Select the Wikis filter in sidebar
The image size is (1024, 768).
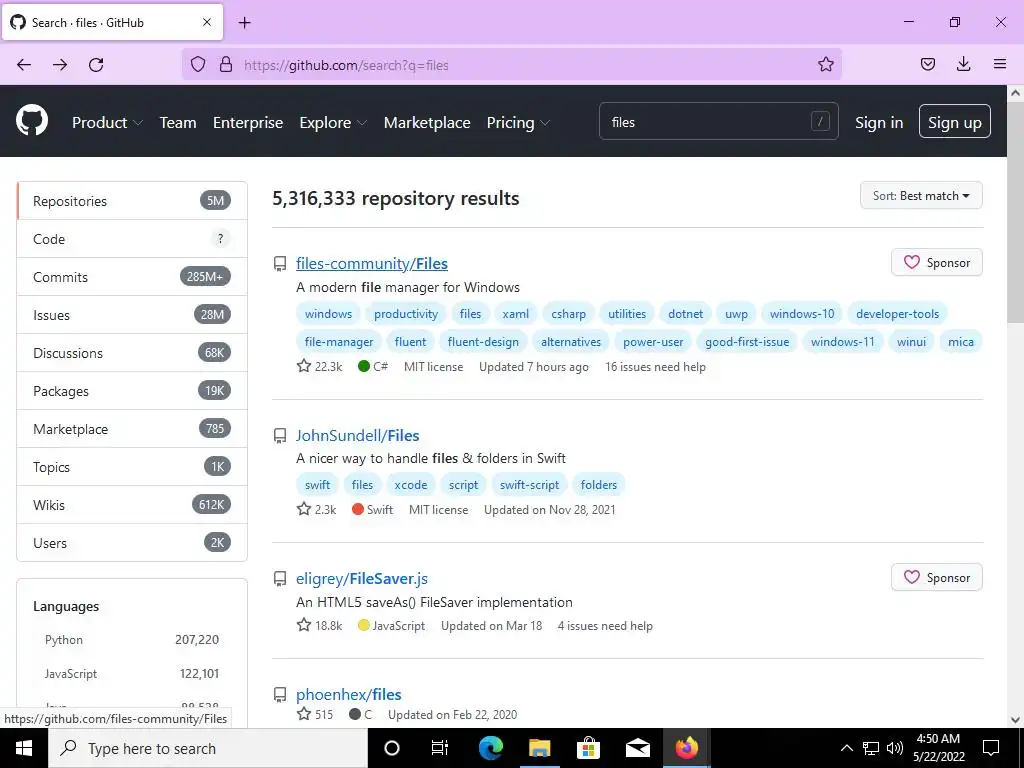132,504
